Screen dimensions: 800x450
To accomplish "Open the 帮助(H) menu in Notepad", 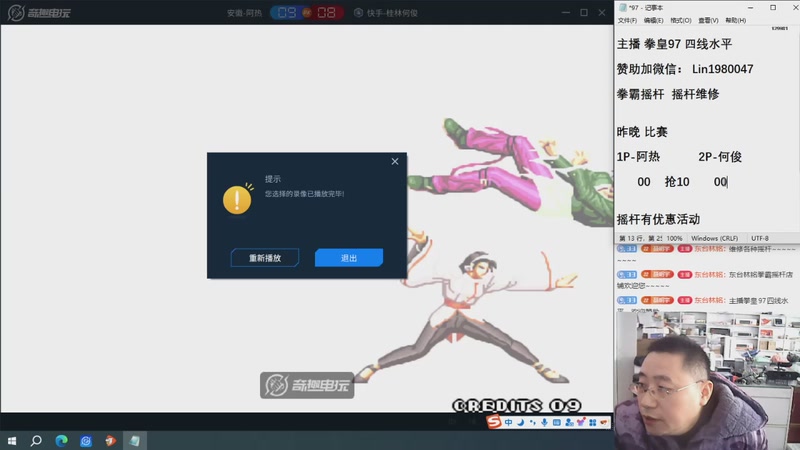I will [736, 20].
